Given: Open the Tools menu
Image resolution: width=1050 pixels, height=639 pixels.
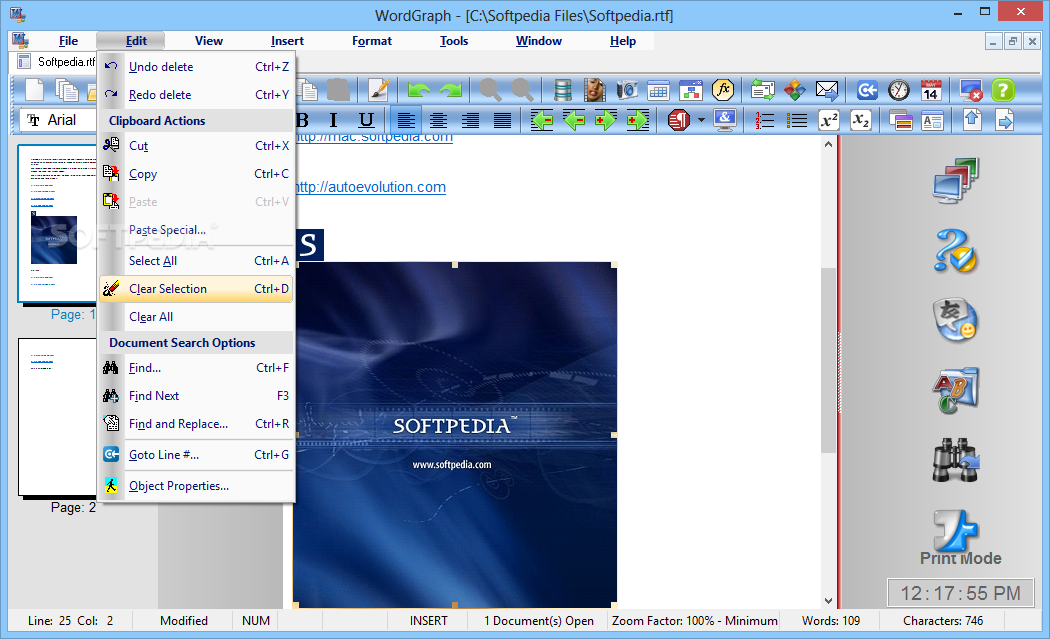Looking at the screenshot, I should (x=454, y=41).
